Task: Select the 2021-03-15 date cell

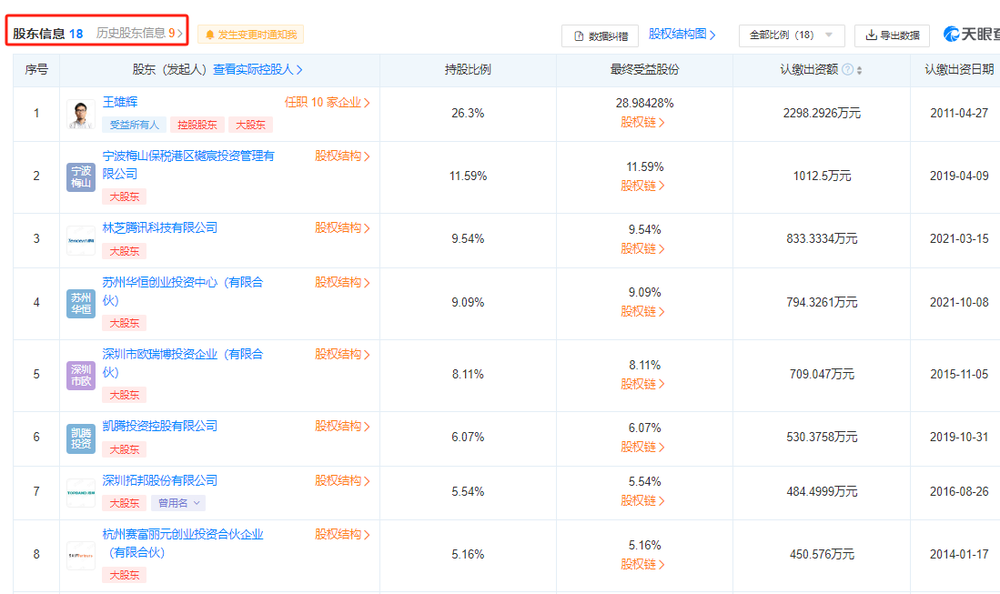Action: (959, 239)
